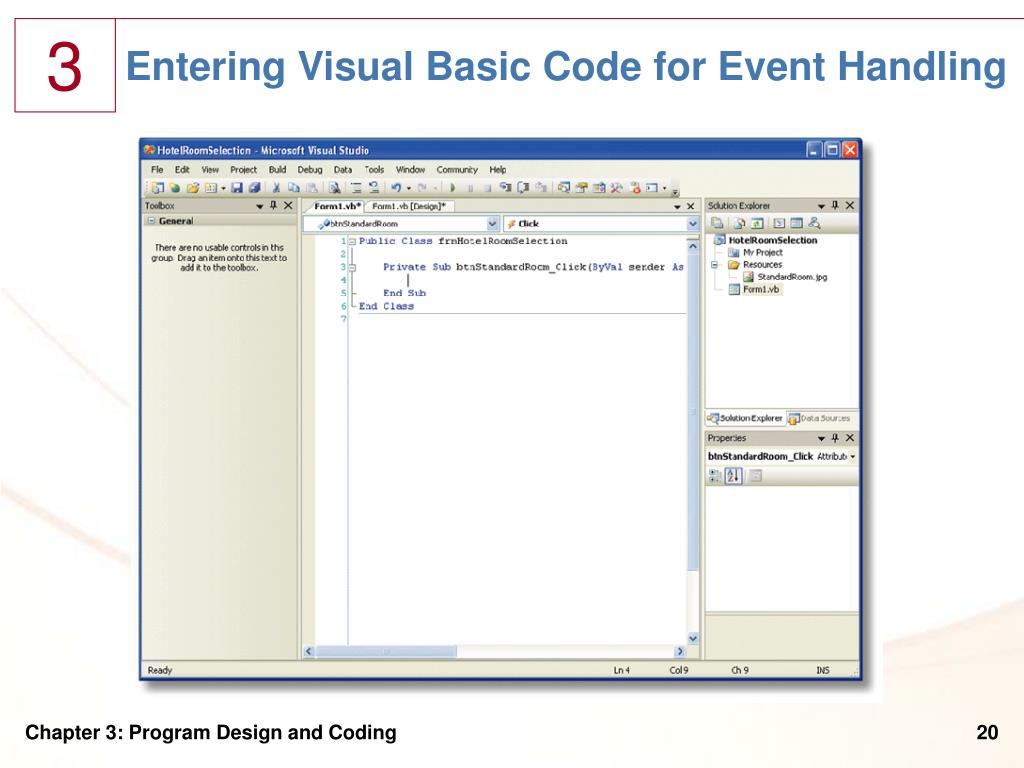Viewport: 1024px width, 768px height.
Task: Open Properties object selector dropdown
Action: point(852,456)
